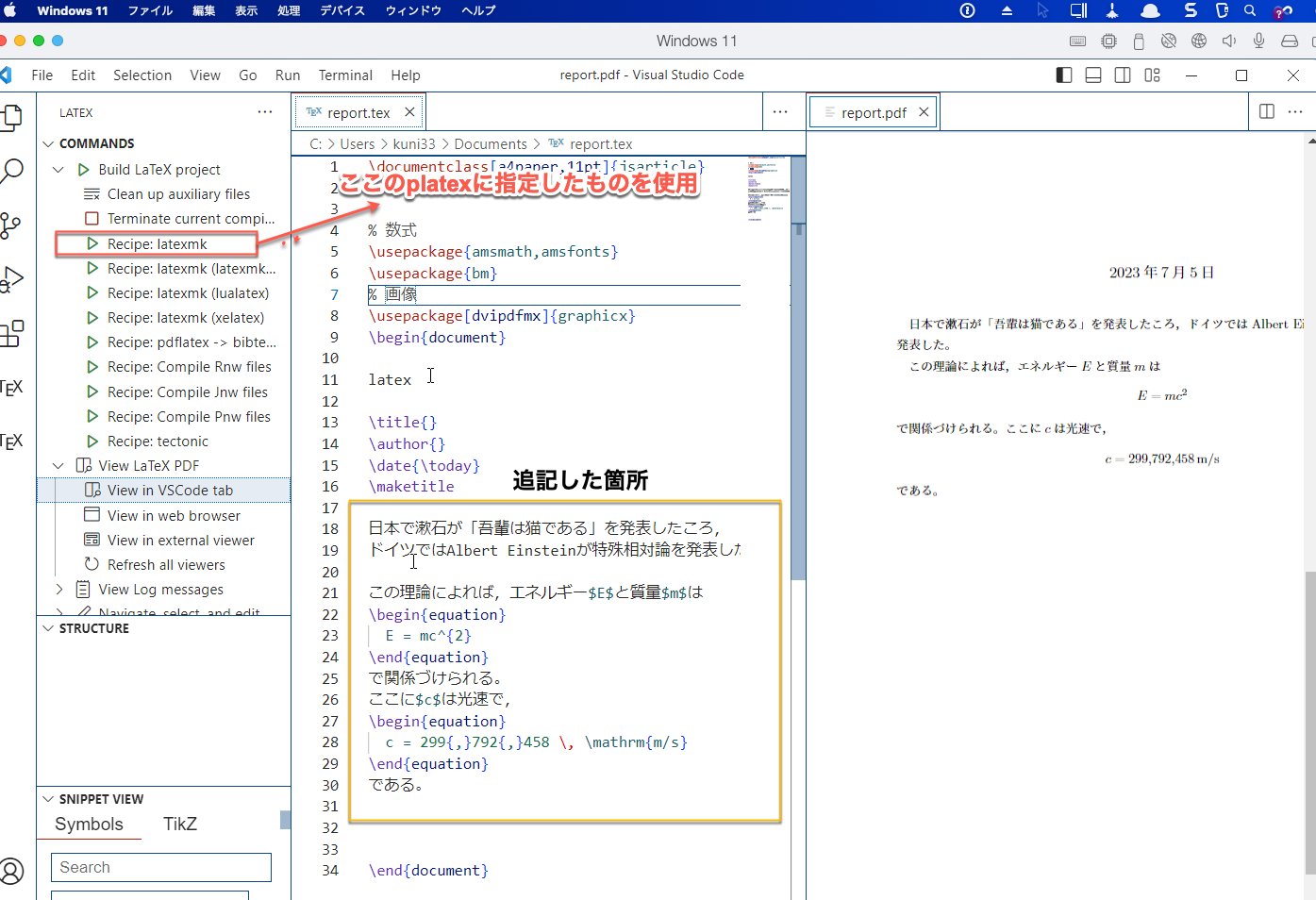Close the report.tex tab

click(409, 112)
